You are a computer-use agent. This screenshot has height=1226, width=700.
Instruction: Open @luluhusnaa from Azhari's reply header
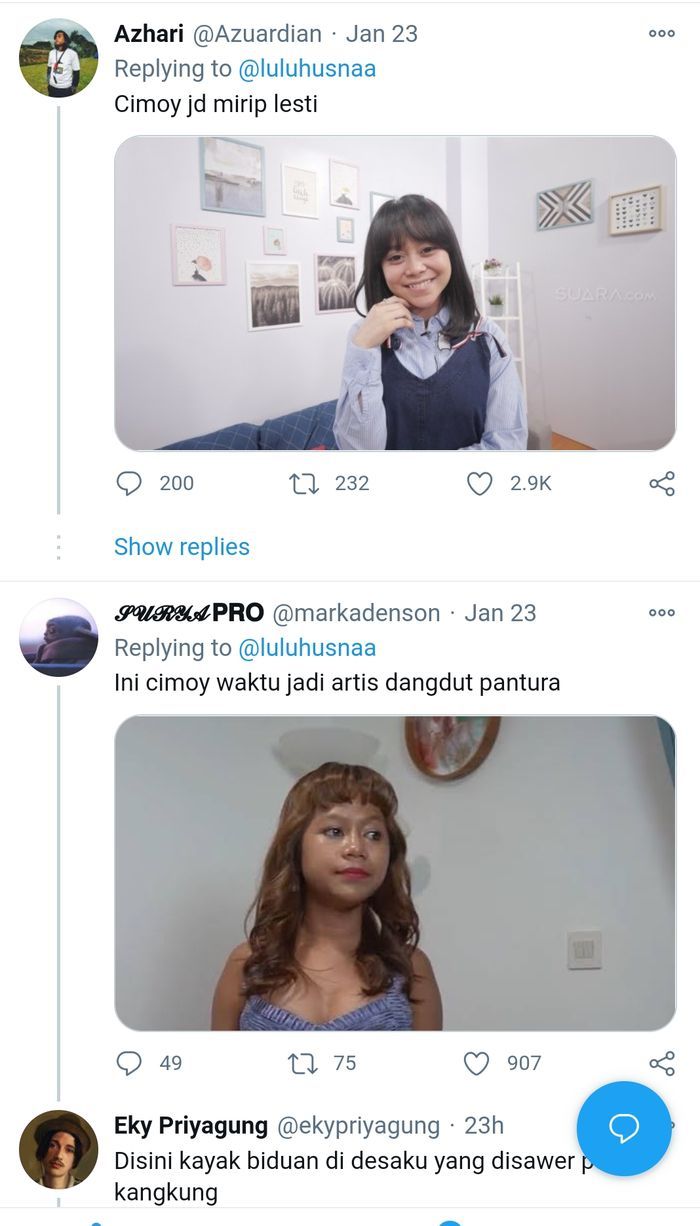(x=310, y=68)
